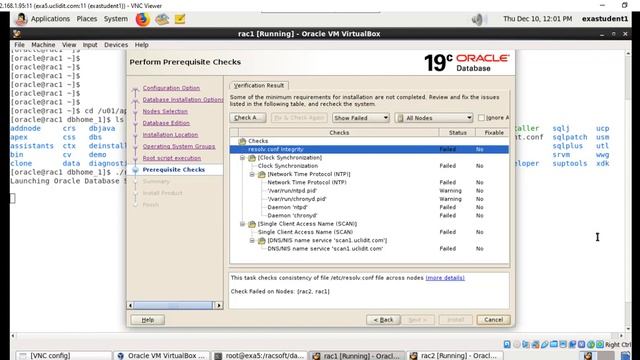Click the installer step-list horizontal scrollbar thumb

(x=173, y=305)
